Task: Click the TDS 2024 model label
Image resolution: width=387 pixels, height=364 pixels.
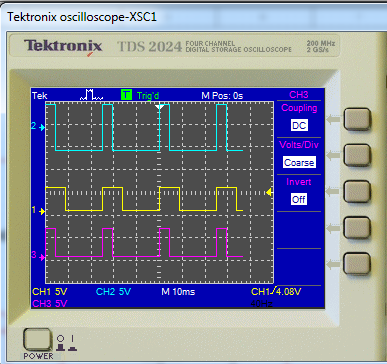Action: tap(150, 46)
